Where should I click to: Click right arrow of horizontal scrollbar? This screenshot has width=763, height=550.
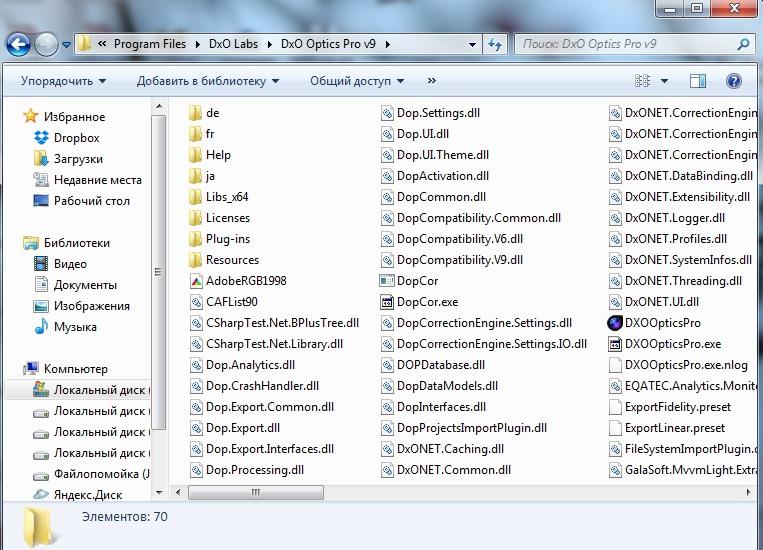coord(748,493)
